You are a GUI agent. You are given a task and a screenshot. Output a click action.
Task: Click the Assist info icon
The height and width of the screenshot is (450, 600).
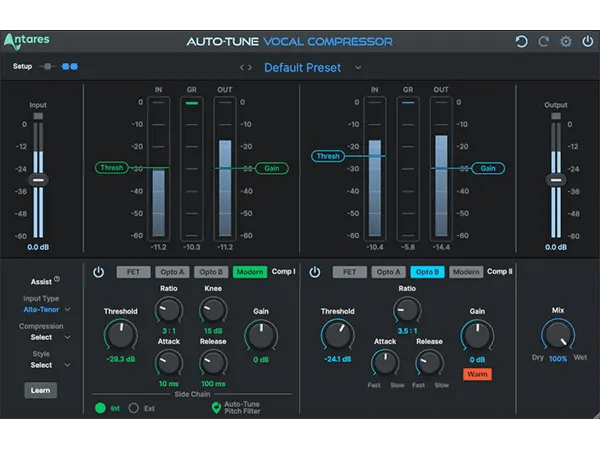click(x=57, y=279)
